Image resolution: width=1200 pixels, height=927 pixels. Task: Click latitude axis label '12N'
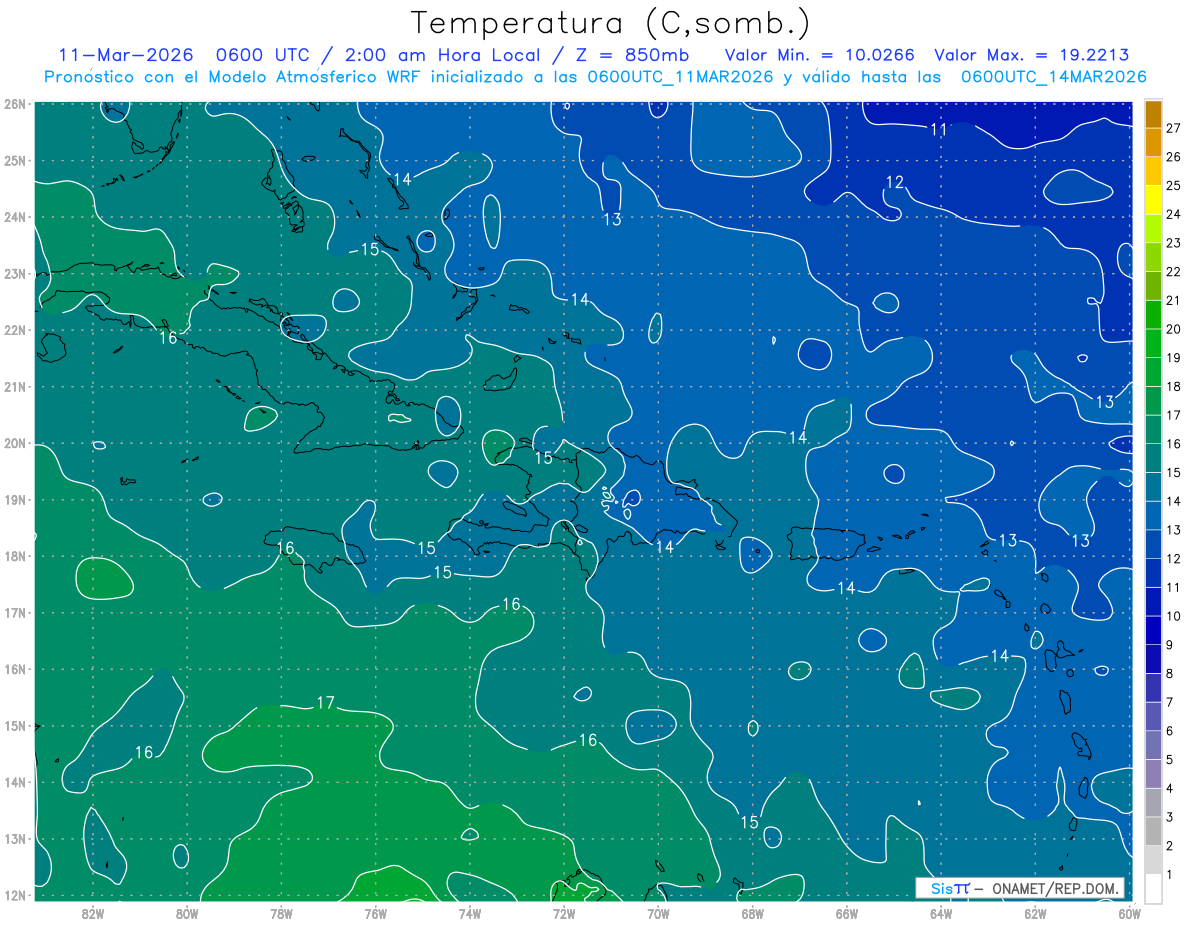(14, 895)
